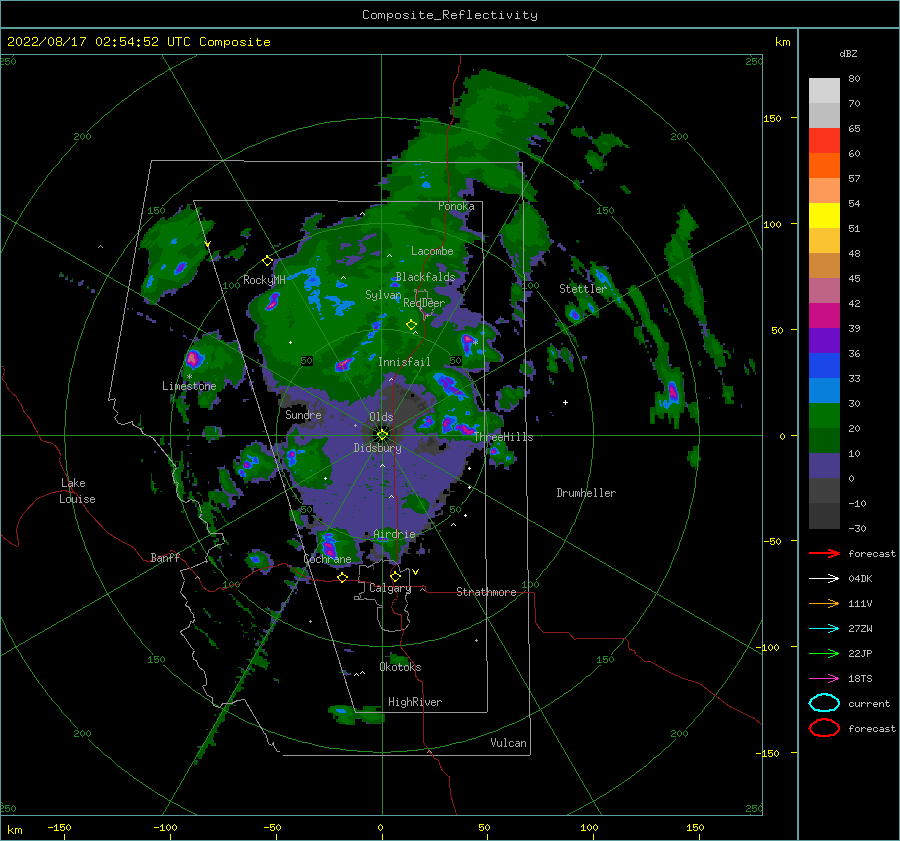Click the Sundre town label
Screen dimensions: 900x841
303,414
